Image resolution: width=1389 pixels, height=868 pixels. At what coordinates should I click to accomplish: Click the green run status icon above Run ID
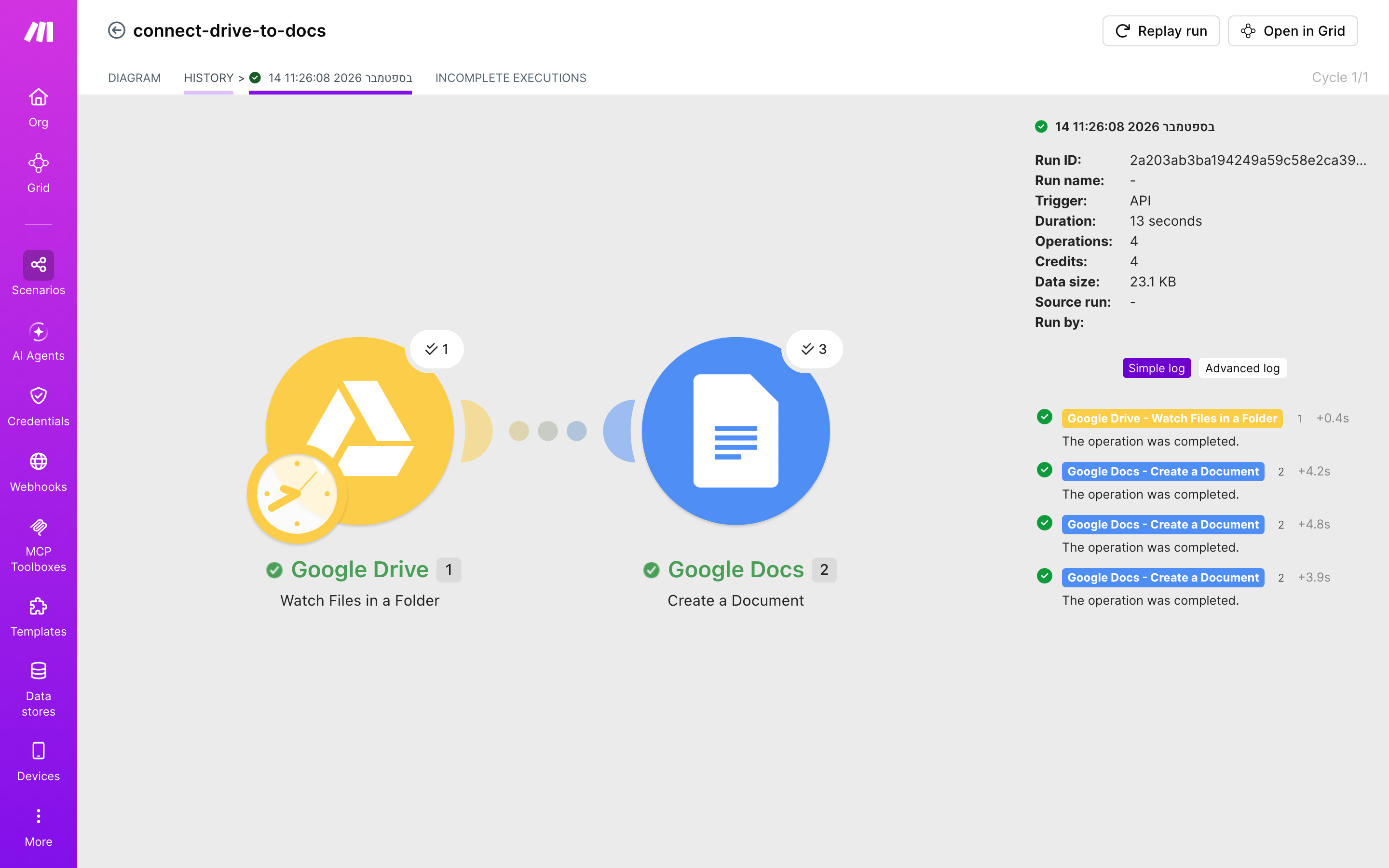pos(1041,126)
